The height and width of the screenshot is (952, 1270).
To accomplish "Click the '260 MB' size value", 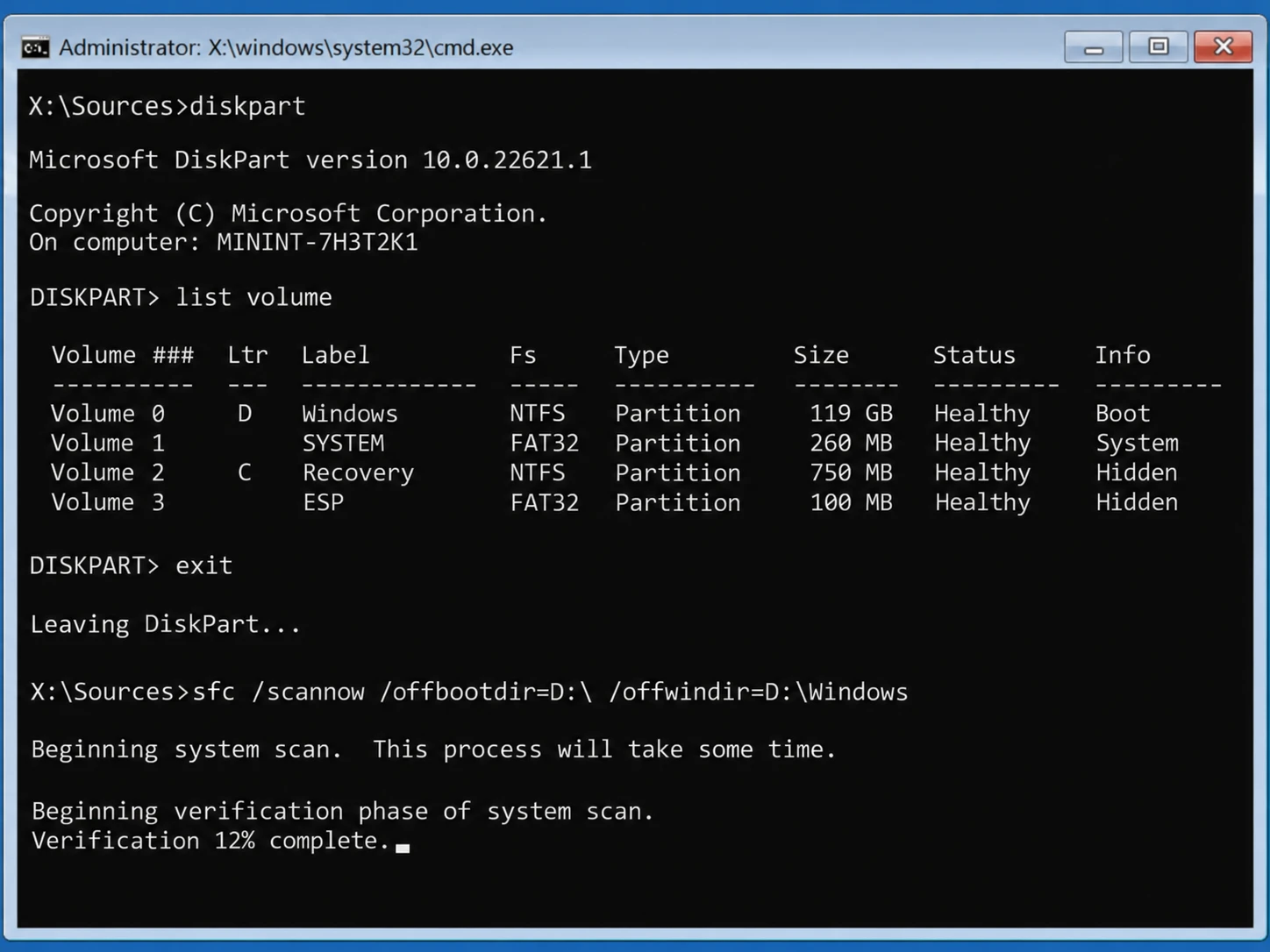I will pos(851,443).
